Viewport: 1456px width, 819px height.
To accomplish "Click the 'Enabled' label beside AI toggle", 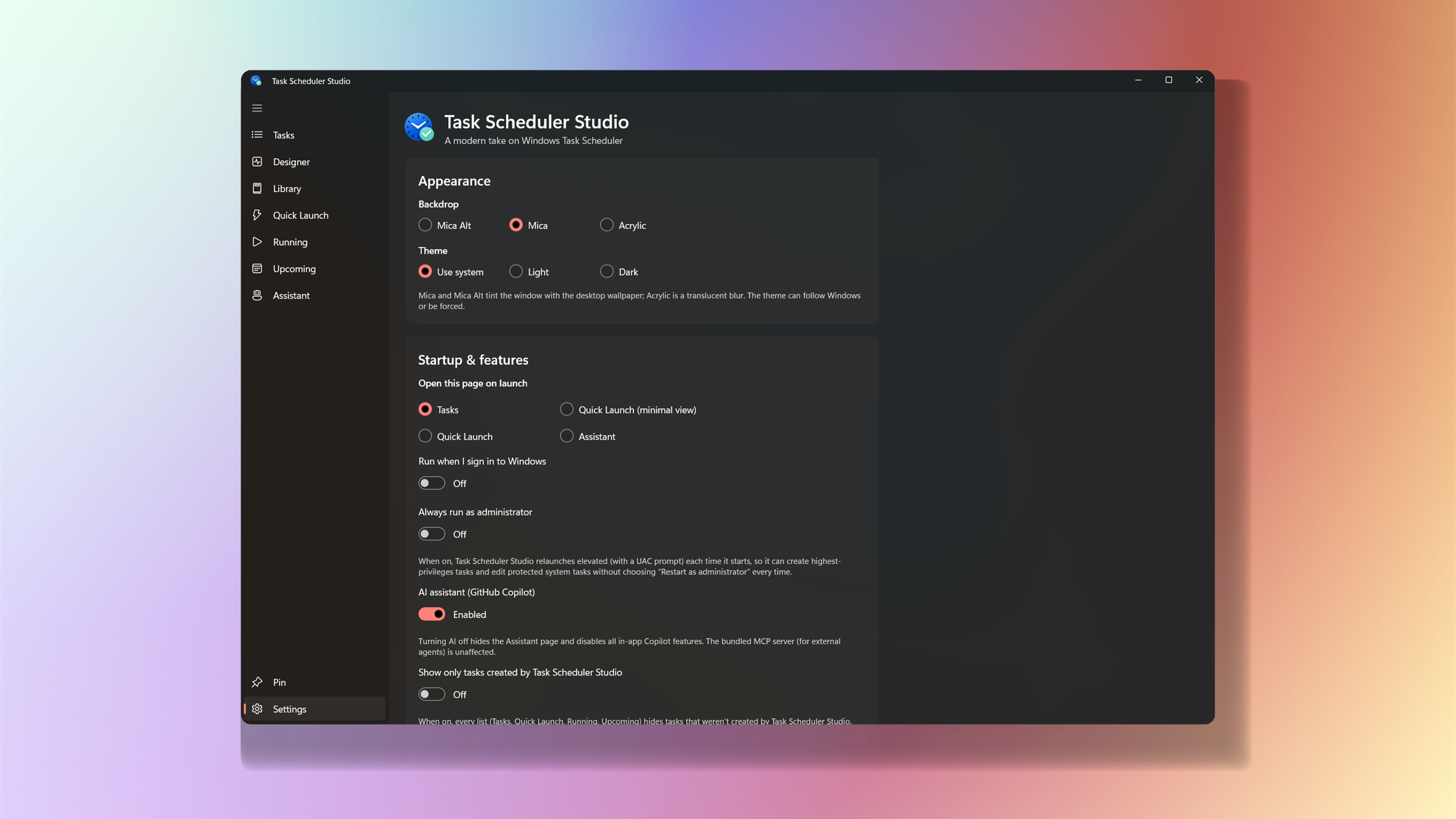I will tap(469, 614).
